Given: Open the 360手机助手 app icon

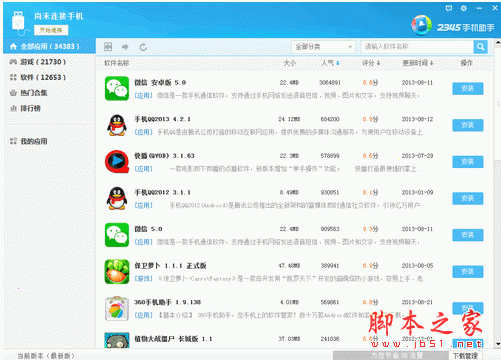Looking at the screenshot, I should click(x=117, y=308).
